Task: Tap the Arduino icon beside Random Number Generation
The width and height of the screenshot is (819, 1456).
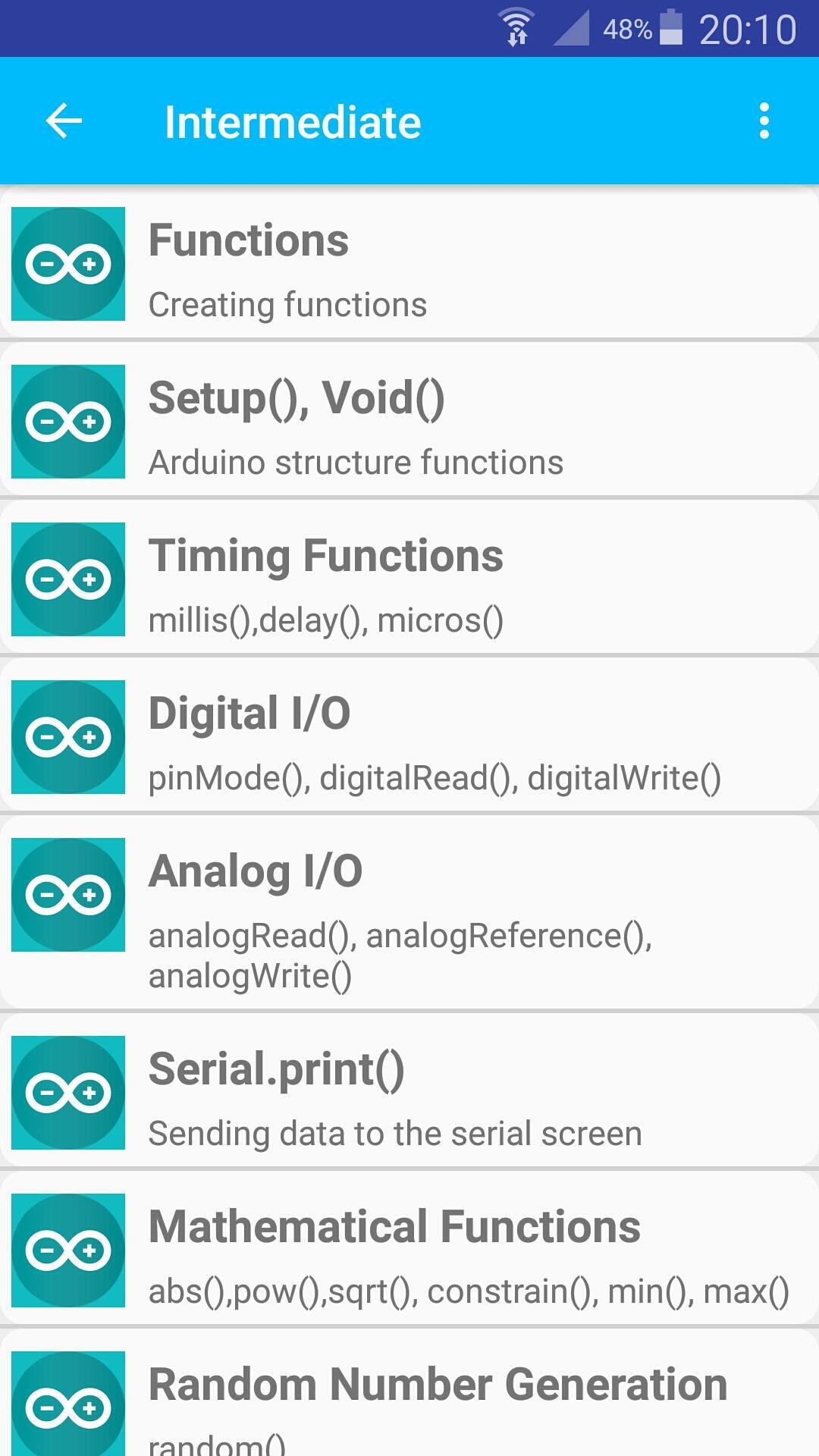Action: click(68, 1407)
